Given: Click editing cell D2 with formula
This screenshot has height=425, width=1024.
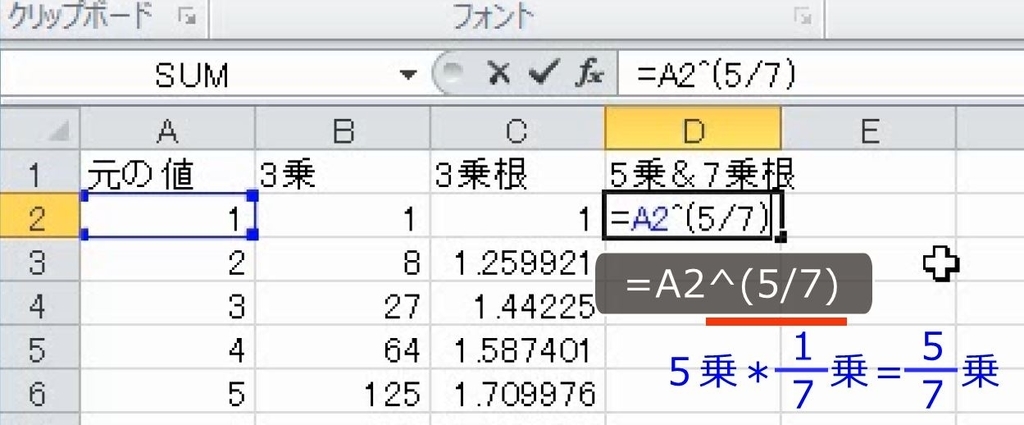Looking at the screenshot, I should coord(693,217).
